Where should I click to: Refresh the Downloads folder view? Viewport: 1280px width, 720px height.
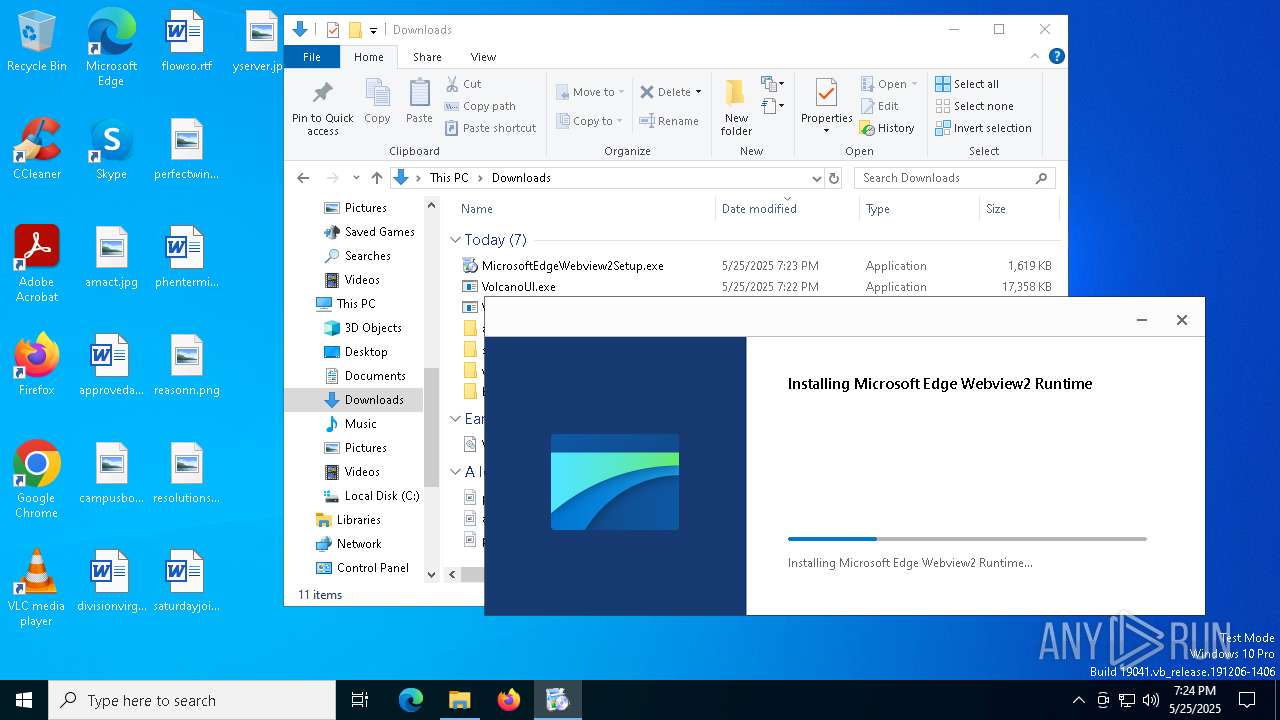point(835,178)
